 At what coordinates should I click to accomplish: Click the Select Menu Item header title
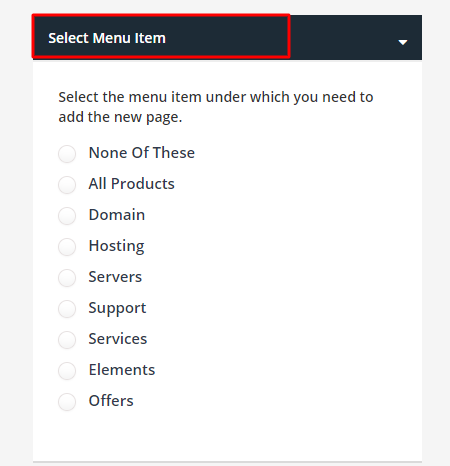pos(107,38)
